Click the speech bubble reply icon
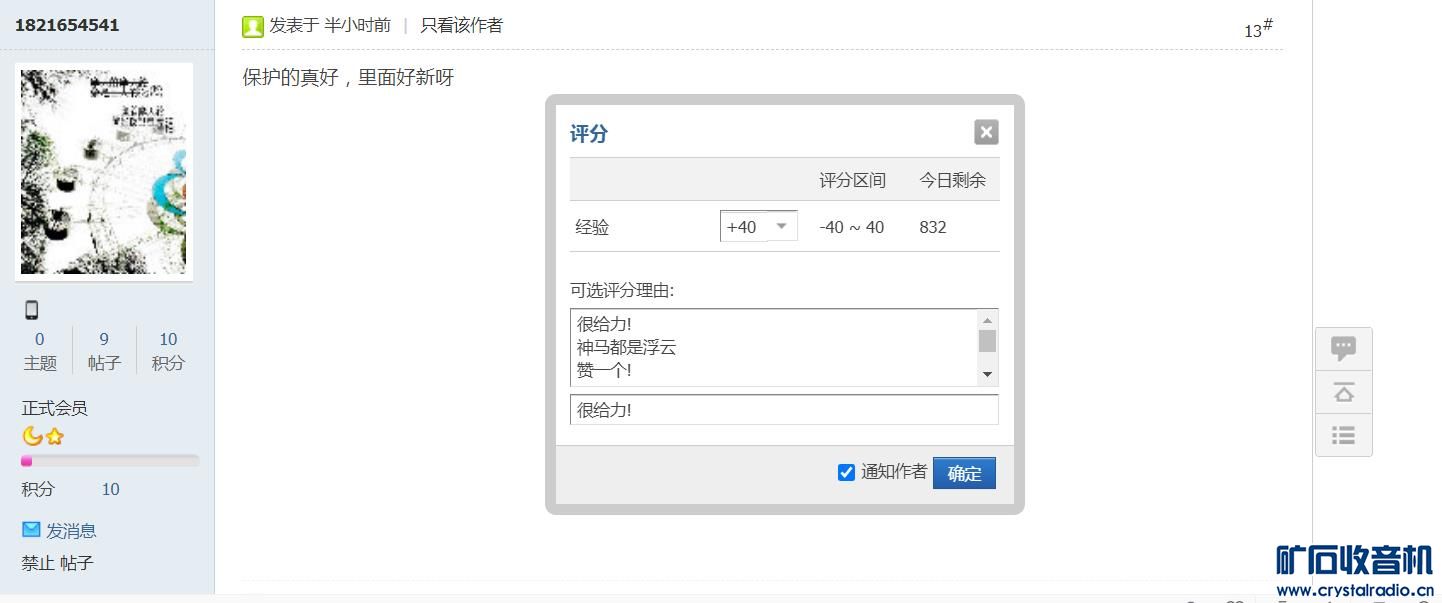The height and width of the screenshot is (603, 1442). coord(1343,348)
